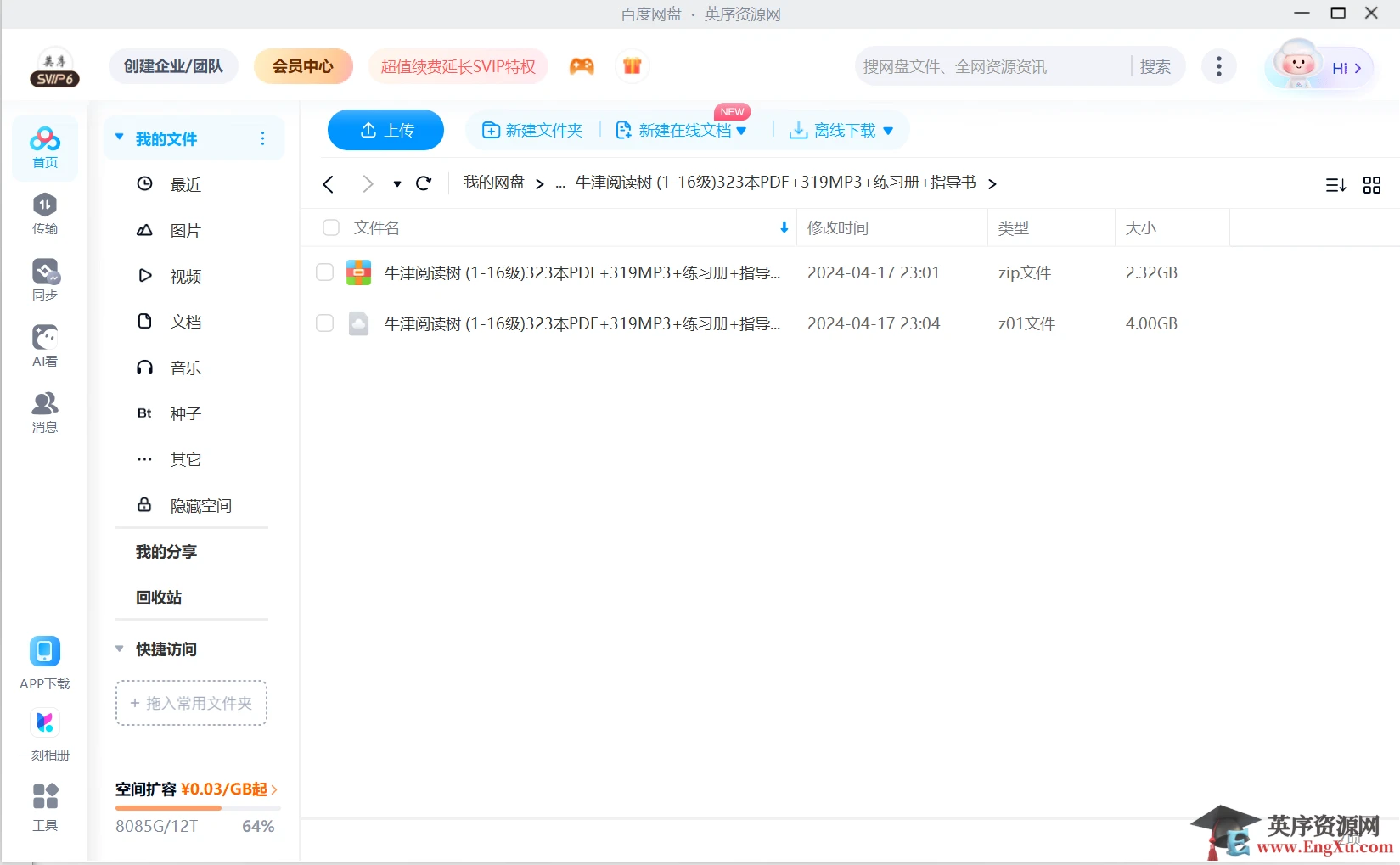The width and height of the screenshot is (1400, 865).
Task: Click the game controller icon
Action: pos(582,66)
